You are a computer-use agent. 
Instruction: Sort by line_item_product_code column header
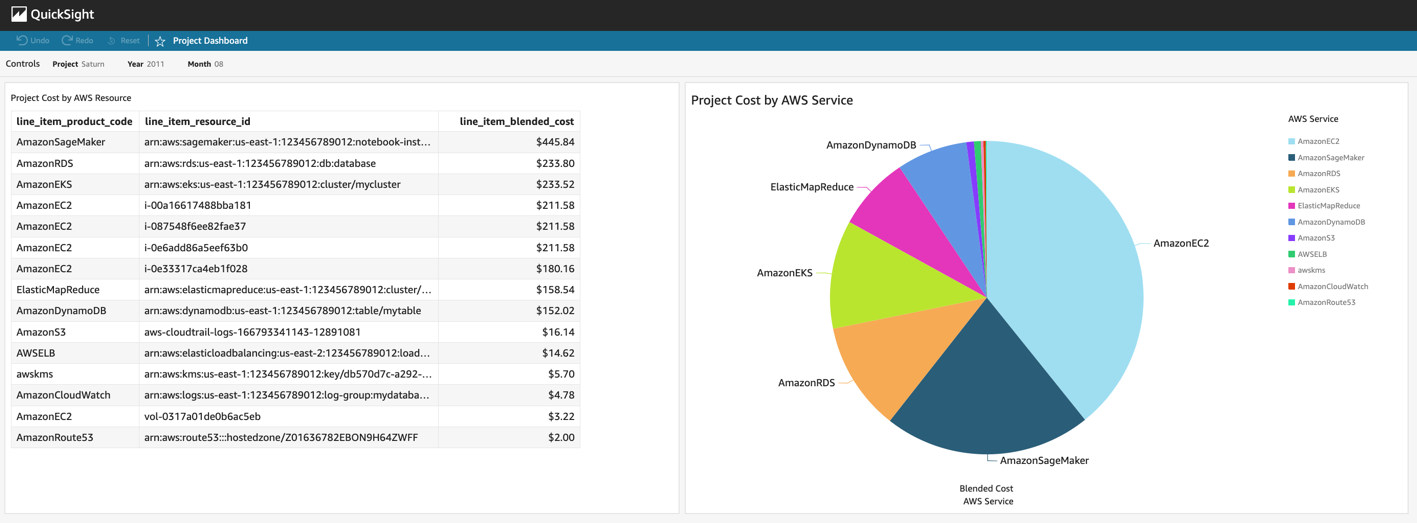(74, 121)
